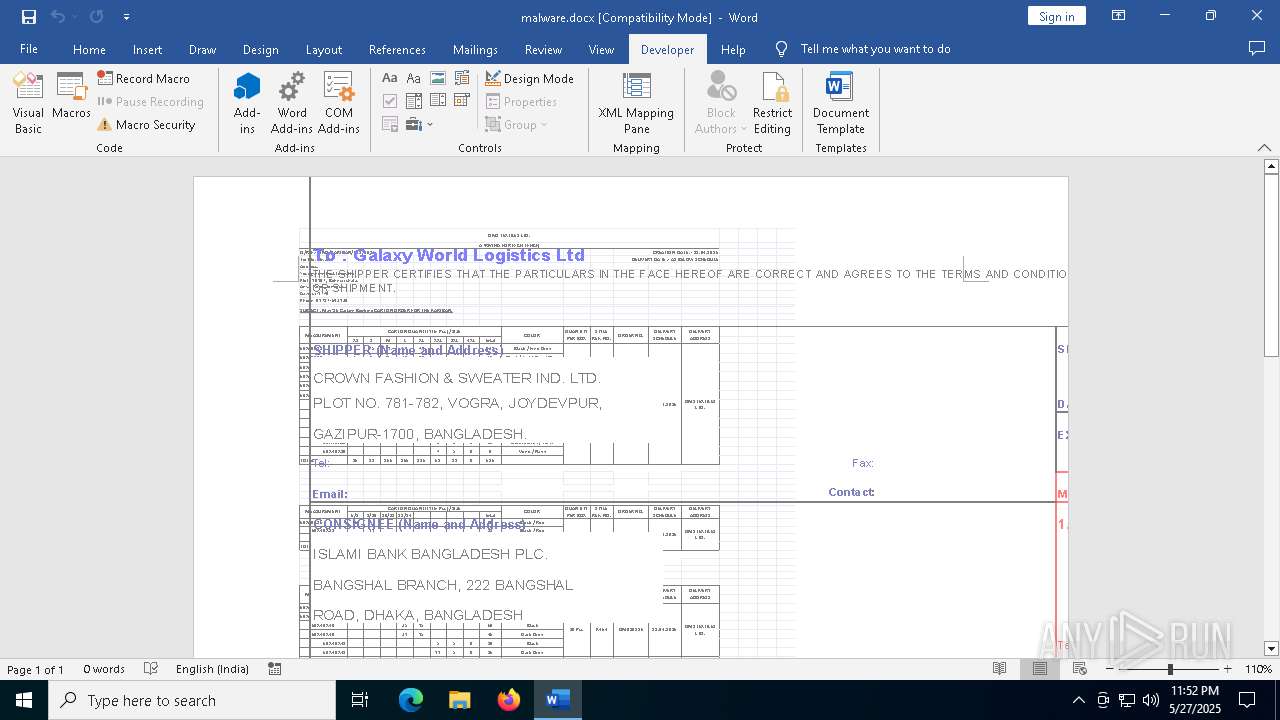The height and width of the screenshot is (720, 1280).
Task: Expand Customize Quick Access Toolbar menu
Action: pos(126,17)
